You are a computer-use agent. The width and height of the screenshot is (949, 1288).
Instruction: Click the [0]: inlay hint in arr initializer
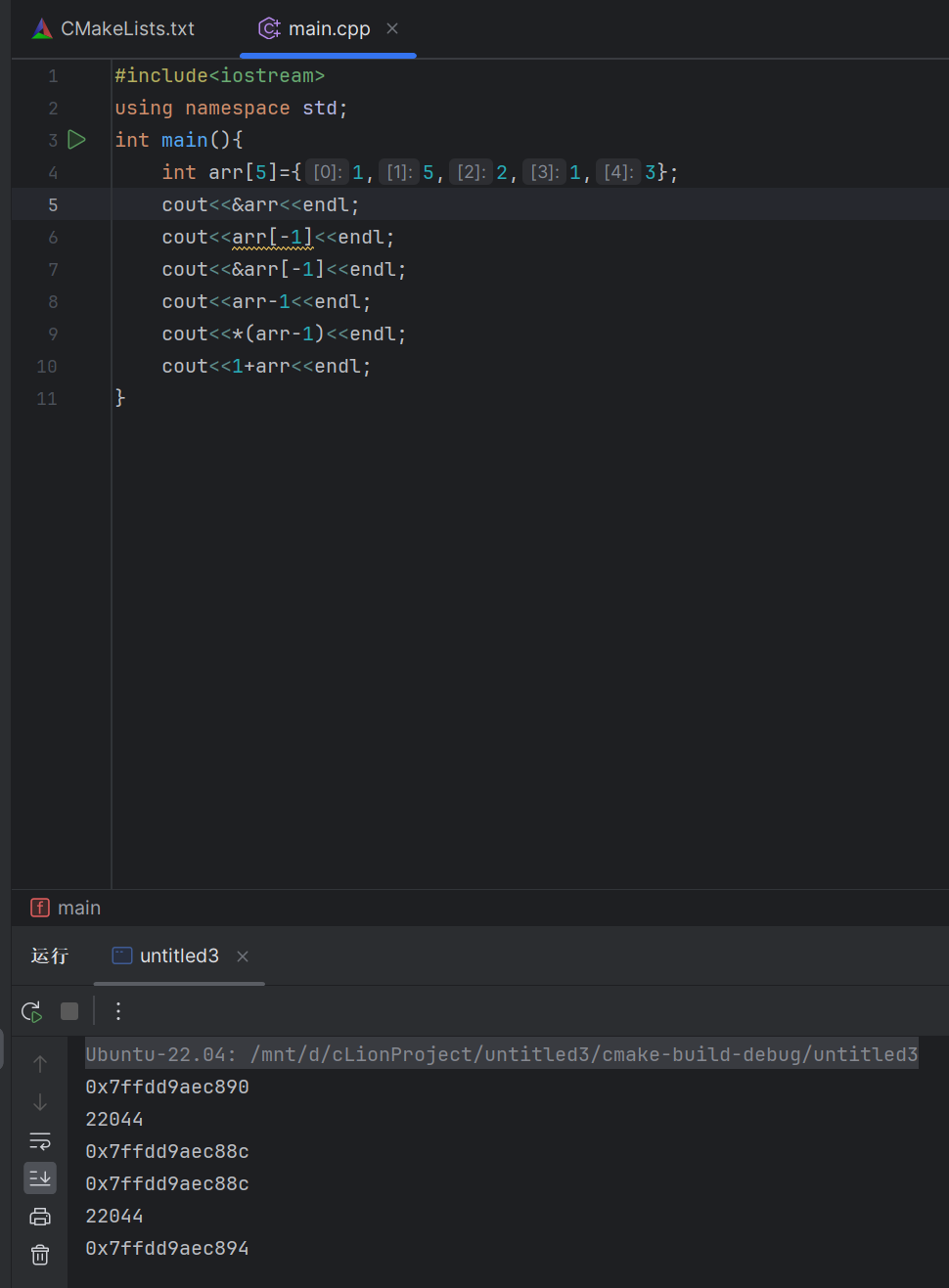pos(328,172)
